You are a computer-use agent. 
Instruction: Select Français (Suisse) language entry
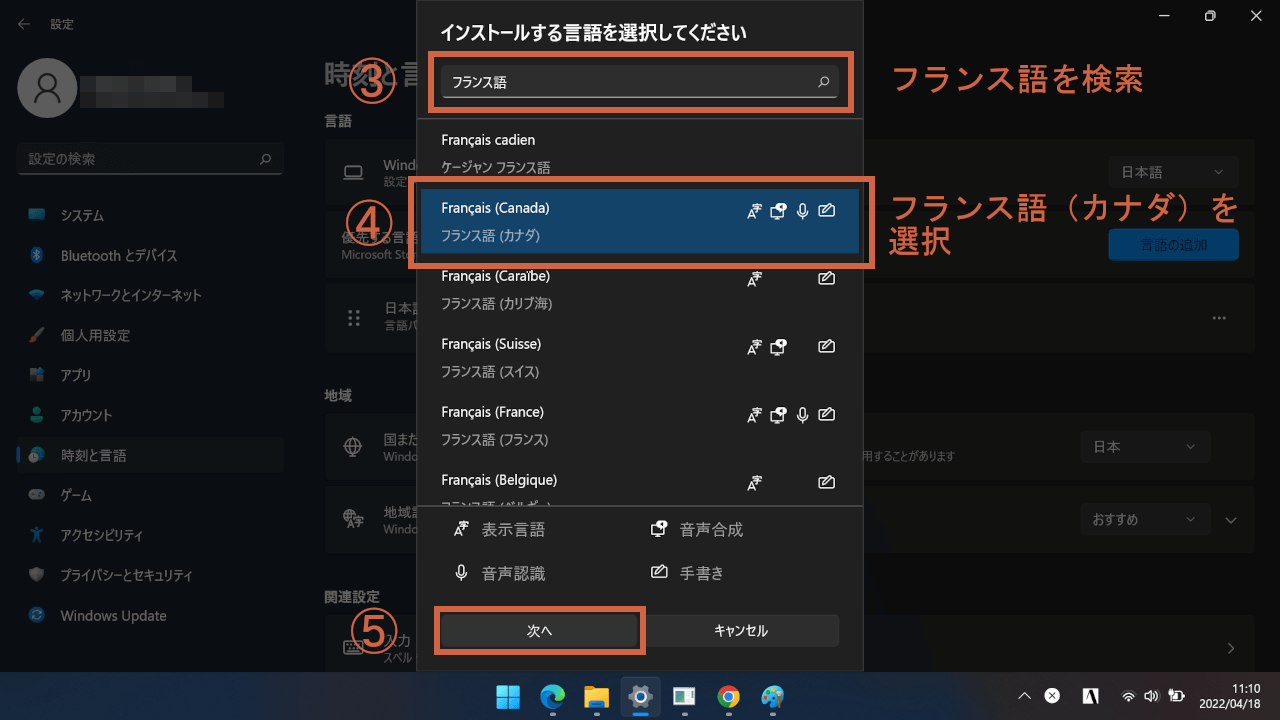(640, 357)
